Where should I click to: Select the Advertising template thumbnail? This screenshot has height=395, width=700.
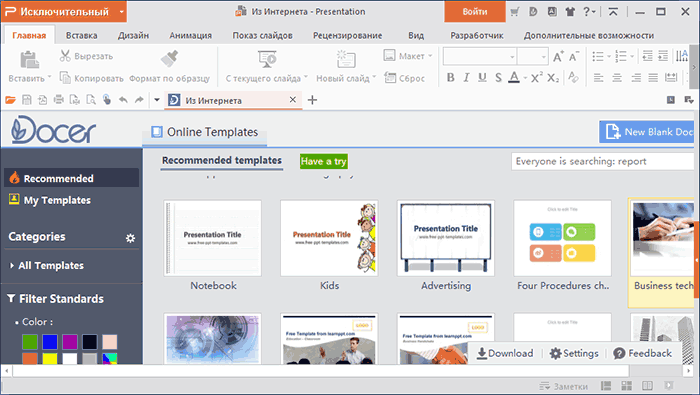tap(446, 238)
